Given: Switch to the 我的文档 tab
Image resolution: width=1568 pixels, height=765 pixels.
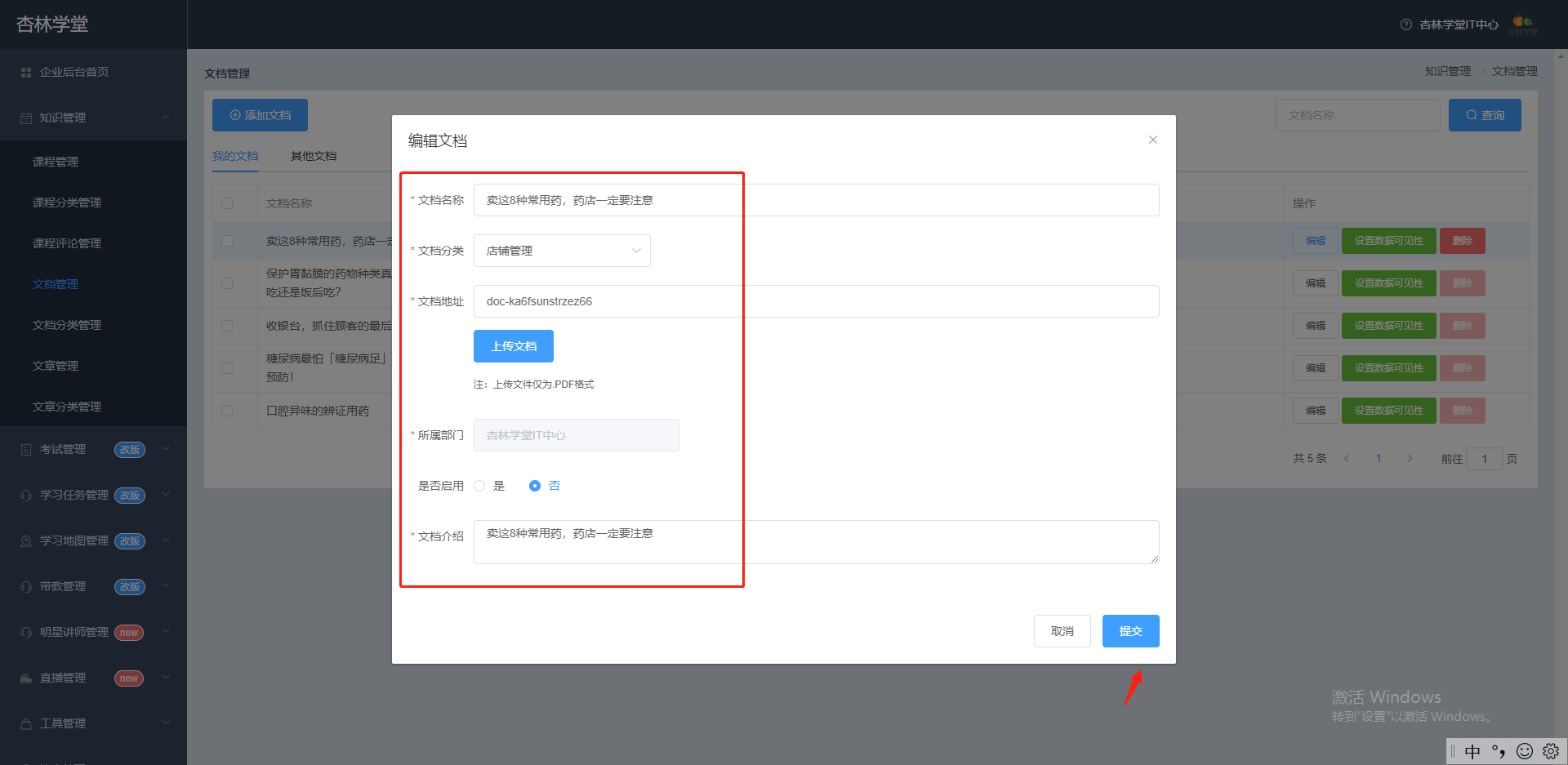Looking at the screenshot, I should pyautogui.click(x=235, y=156).
